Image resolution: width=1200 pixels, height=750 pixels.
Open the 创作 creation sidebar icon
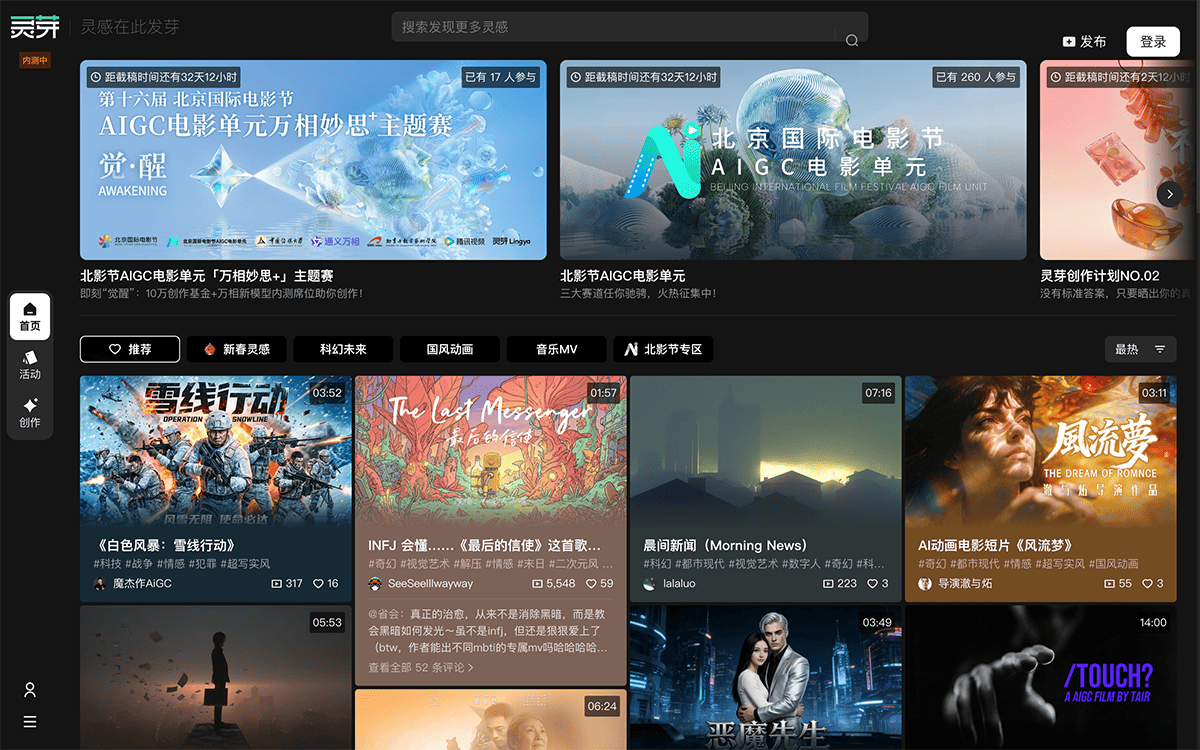click(30, 412)
